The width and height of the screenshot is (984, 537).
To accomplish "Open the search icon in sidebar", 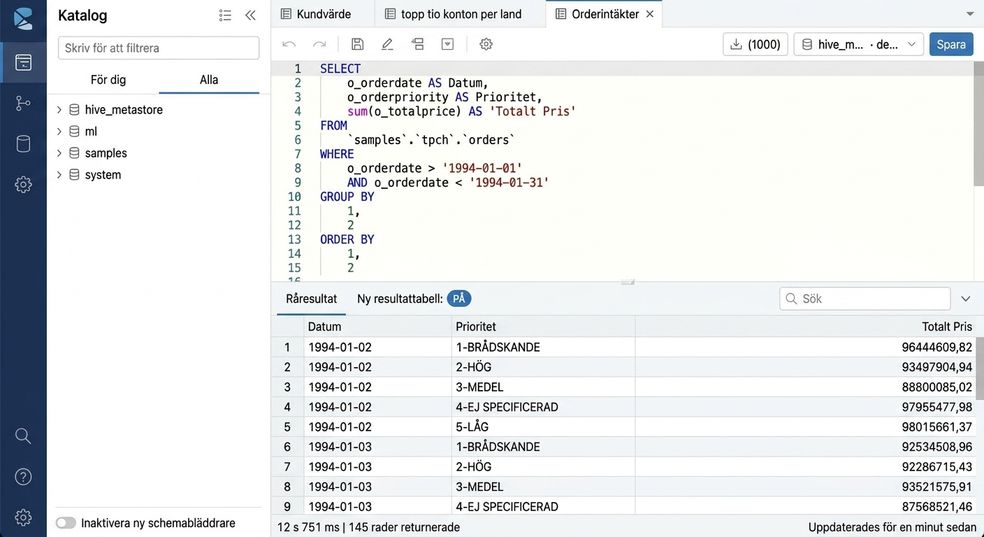I will click(x=23, y=436).
